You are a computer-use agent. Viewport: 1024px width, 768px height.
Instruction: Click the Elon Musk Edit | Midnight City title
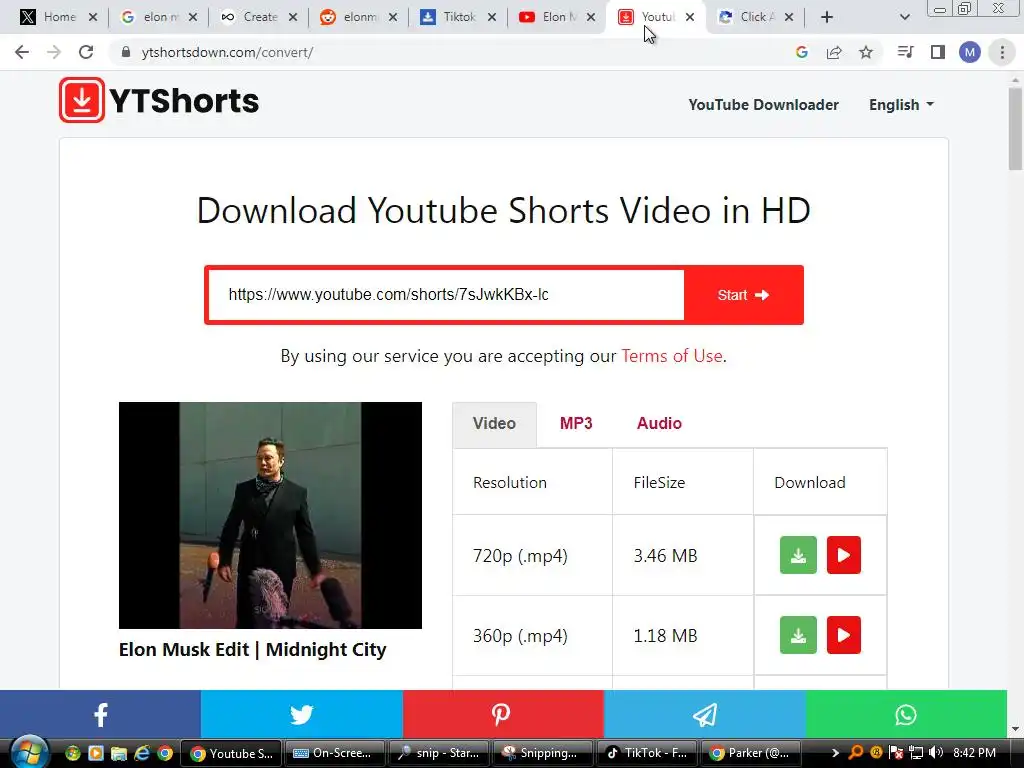point(253,650)
